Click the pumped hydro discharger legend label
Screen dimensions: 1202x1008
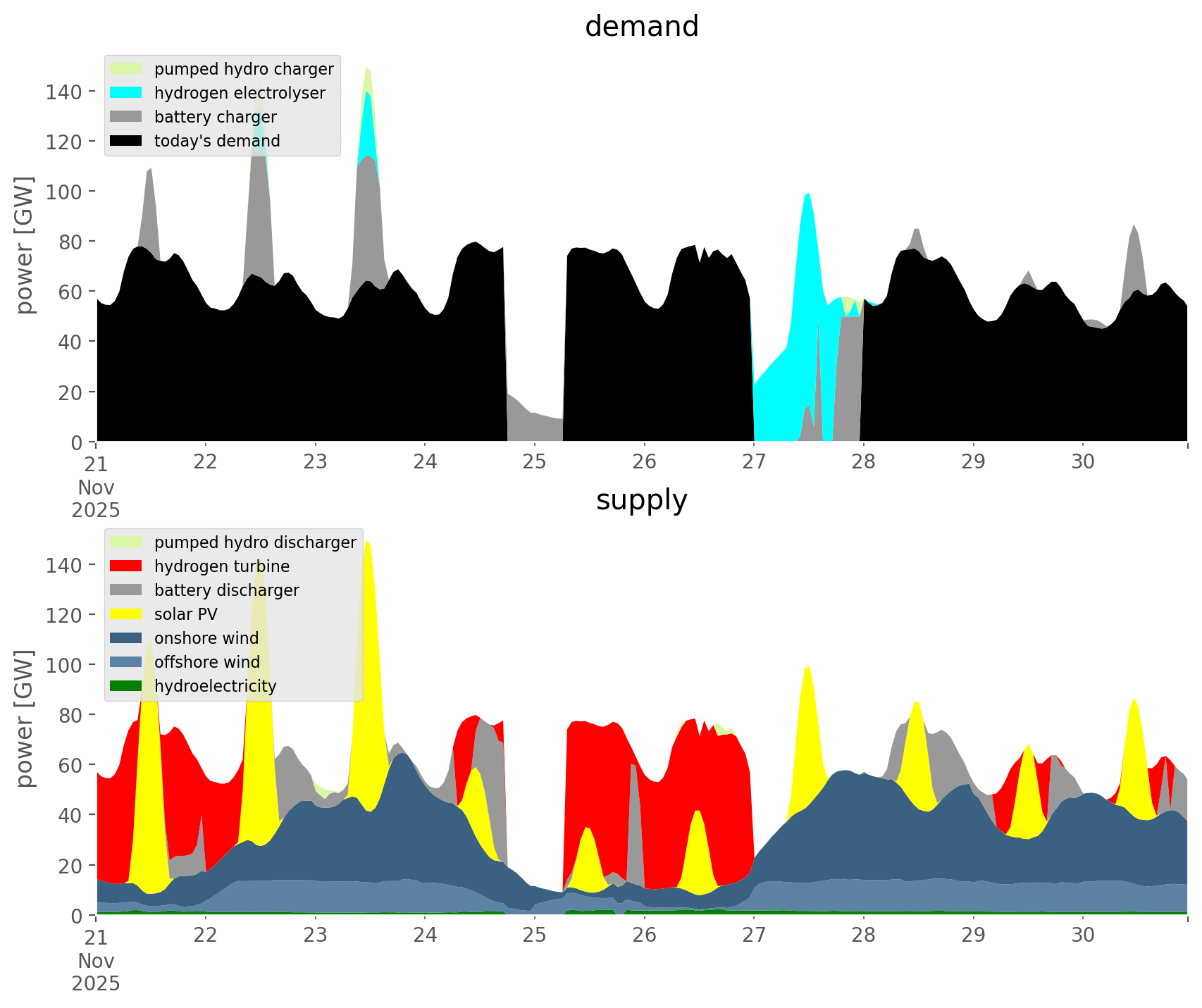click(255, 542)
